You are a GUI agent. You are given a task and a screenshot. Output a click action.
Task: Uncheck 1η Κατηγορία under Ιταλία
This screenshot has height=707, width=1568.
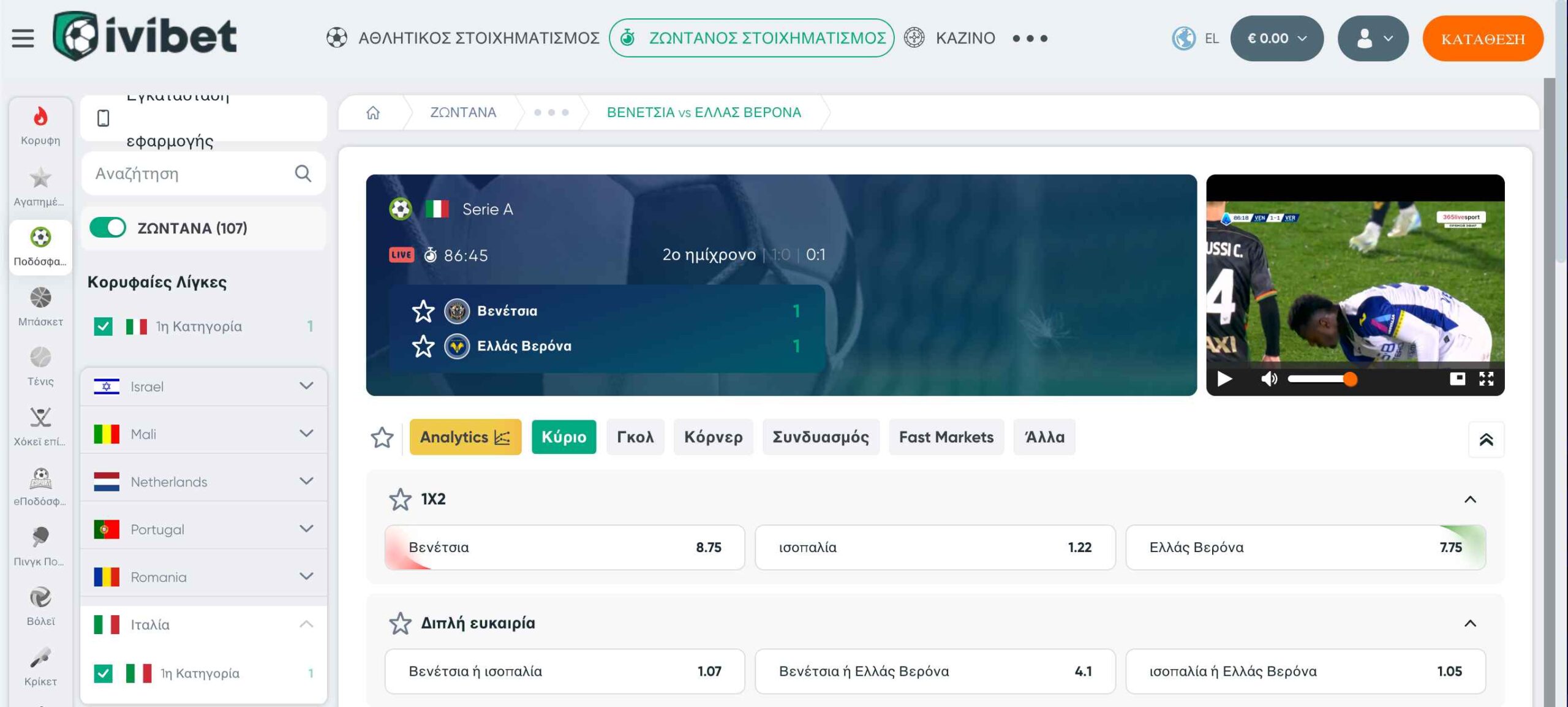(104, 673)
